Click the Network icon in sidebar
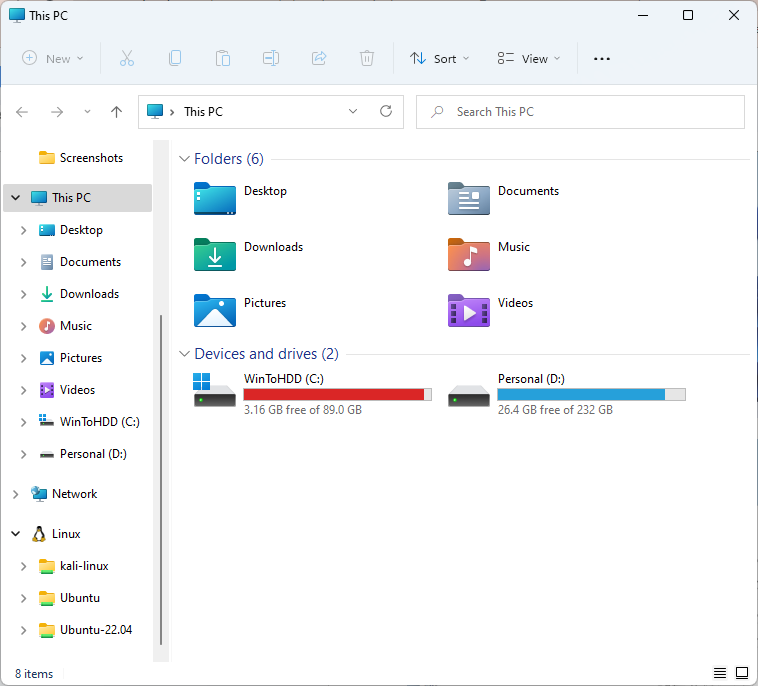758x686 pixels. 39,494
